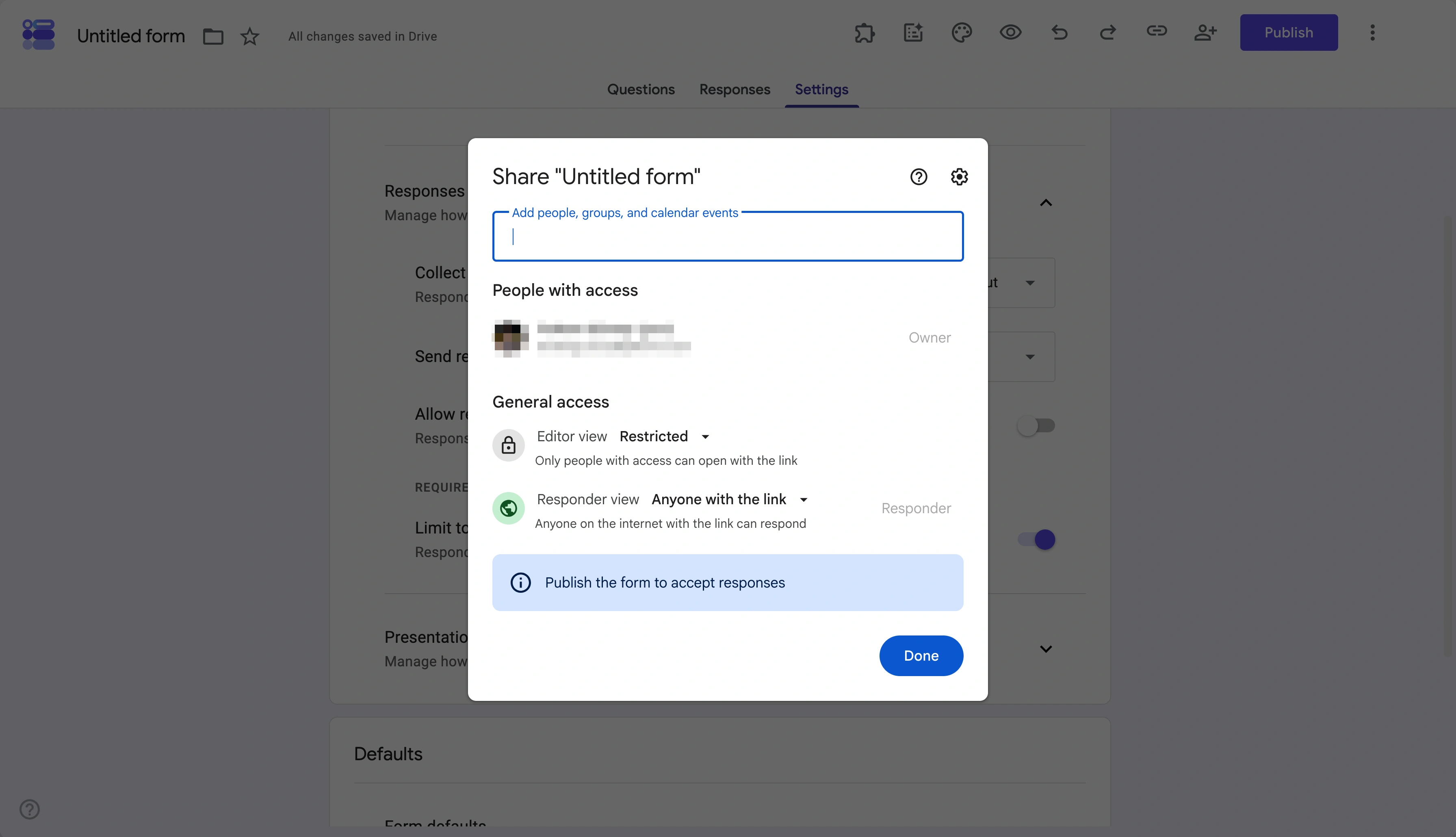Click the People with access heading
Screen dimensions: 1456x837
point(565,290)
